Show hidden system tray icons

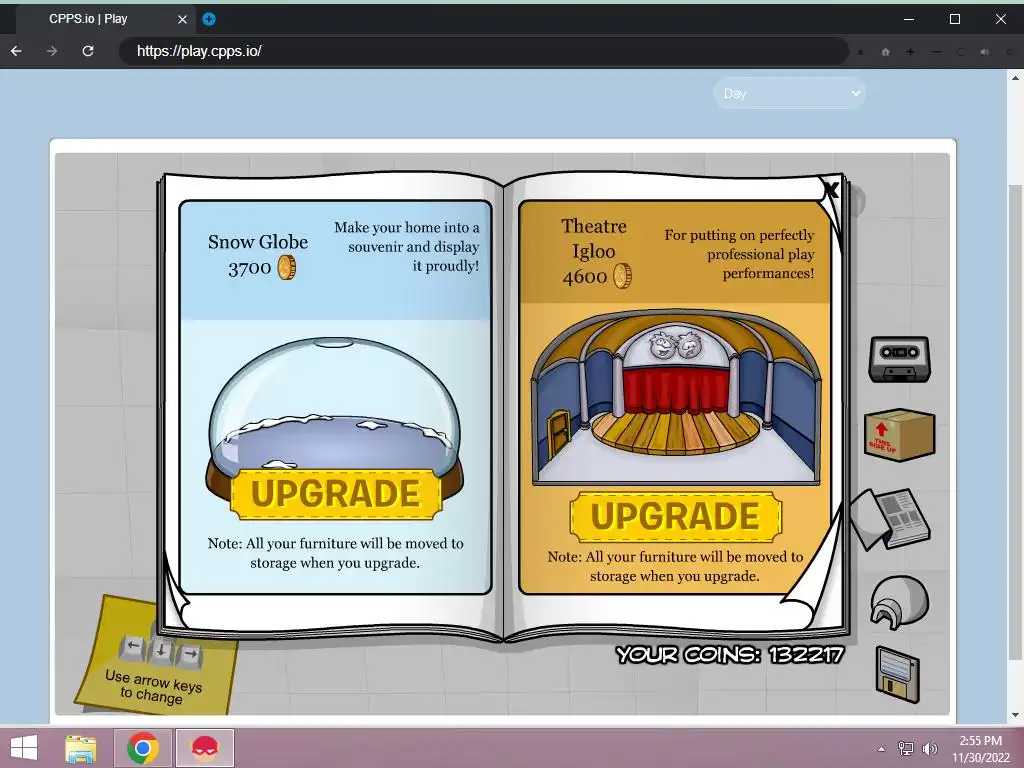click(881, 748)
